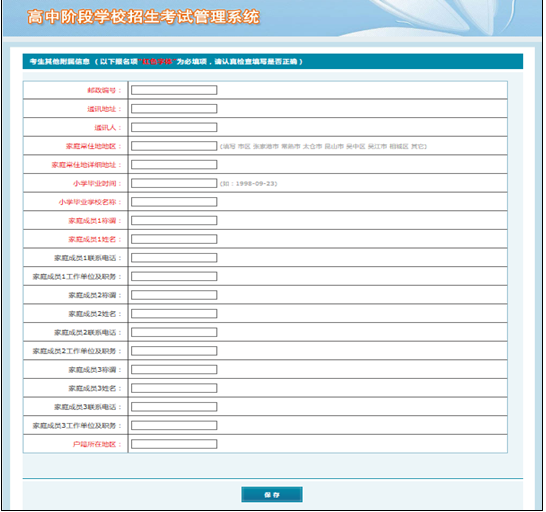
Task: Select the 通讯人 input field
Action: [174, 127]
